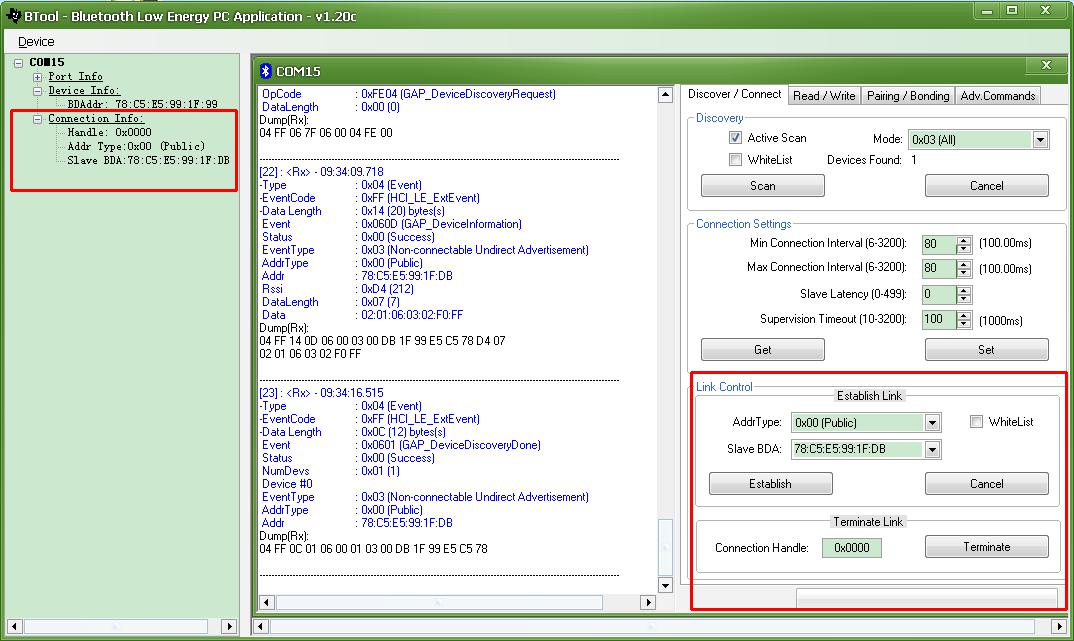
Task: Adjust Max Connection Interval spinner
Action: tap(964, 268)
